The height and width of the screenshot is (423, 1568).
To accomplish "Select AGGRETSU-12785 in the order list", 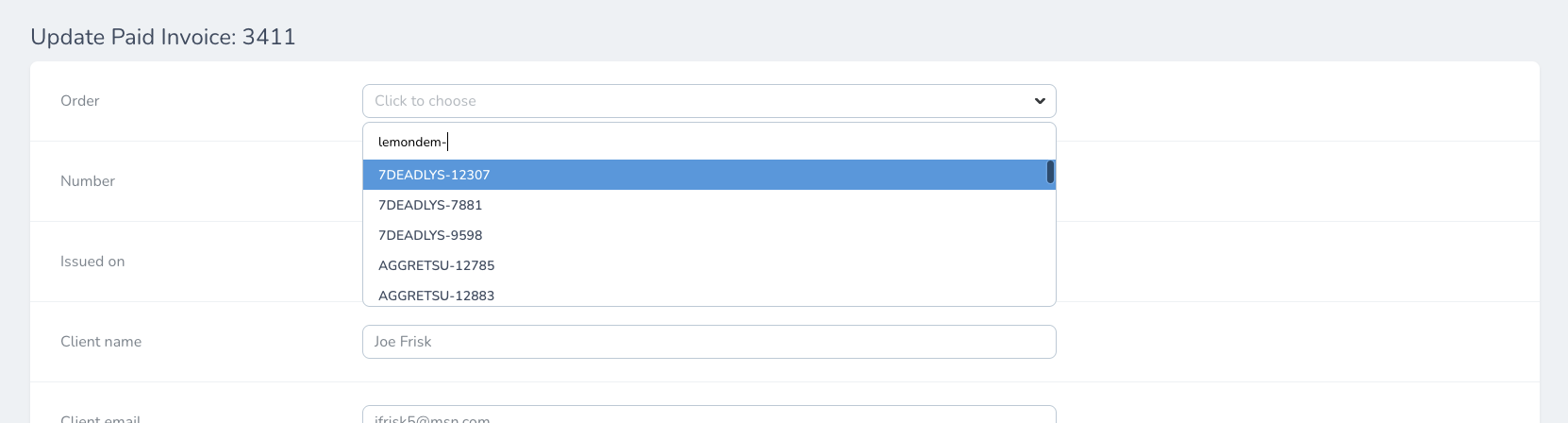I will (x=436, y=265).
